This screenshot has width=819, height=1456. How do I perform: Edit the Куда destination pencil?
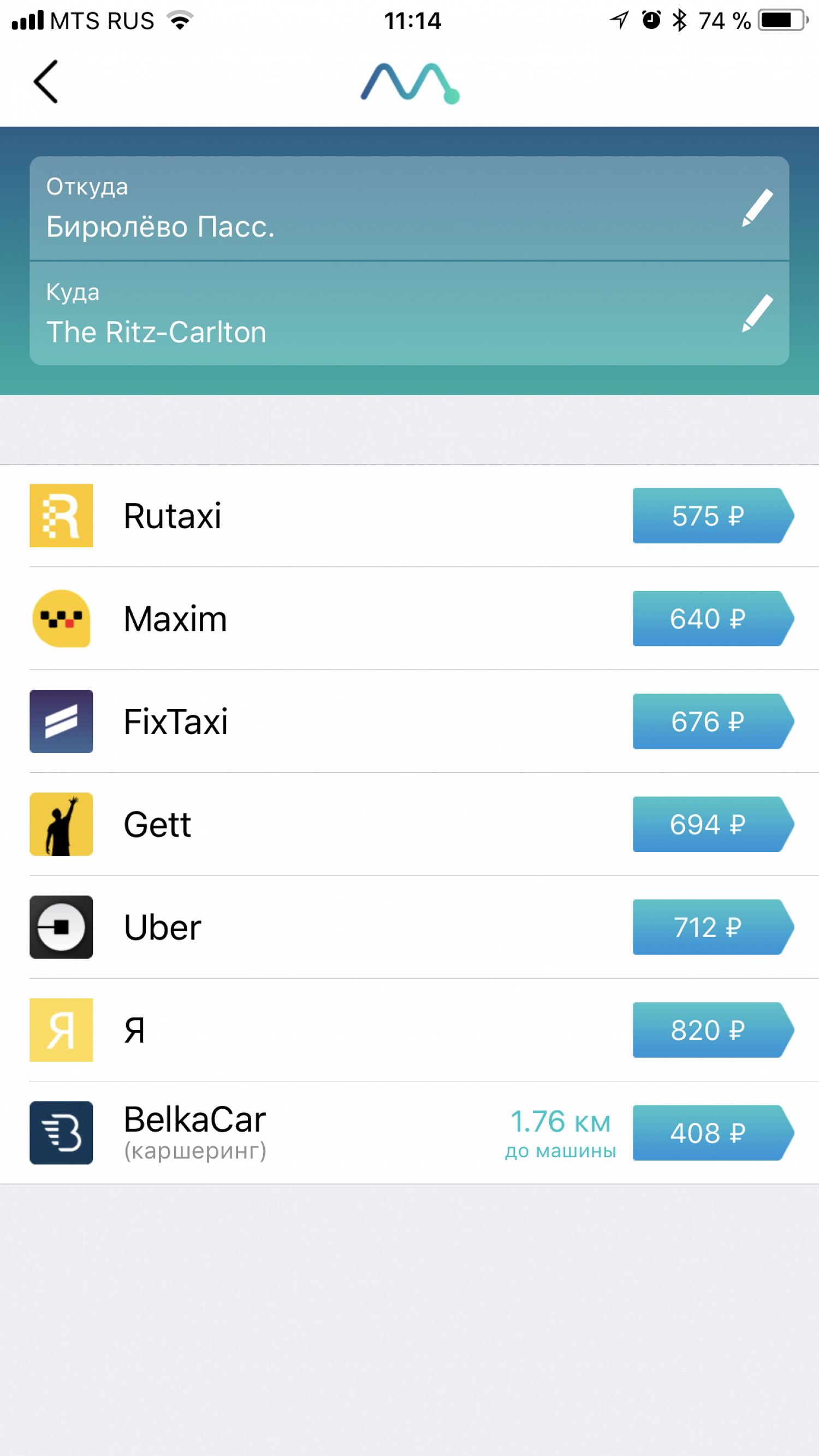(757, 312)
